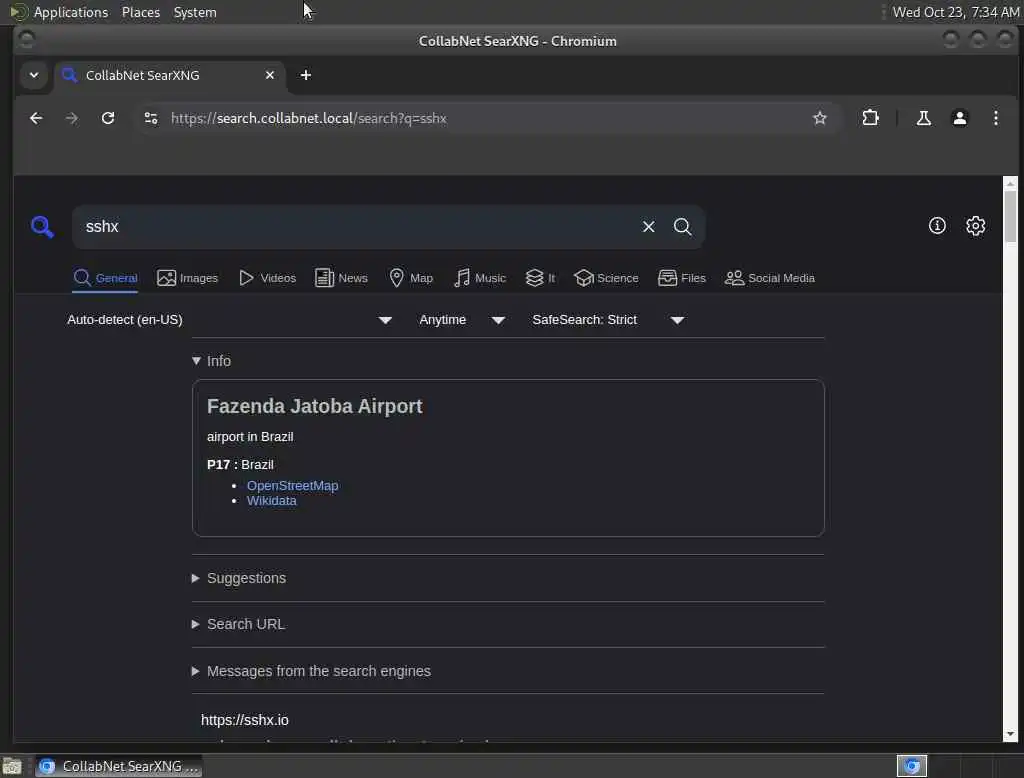Open the tab search dropdown chevron

(34, 75)
